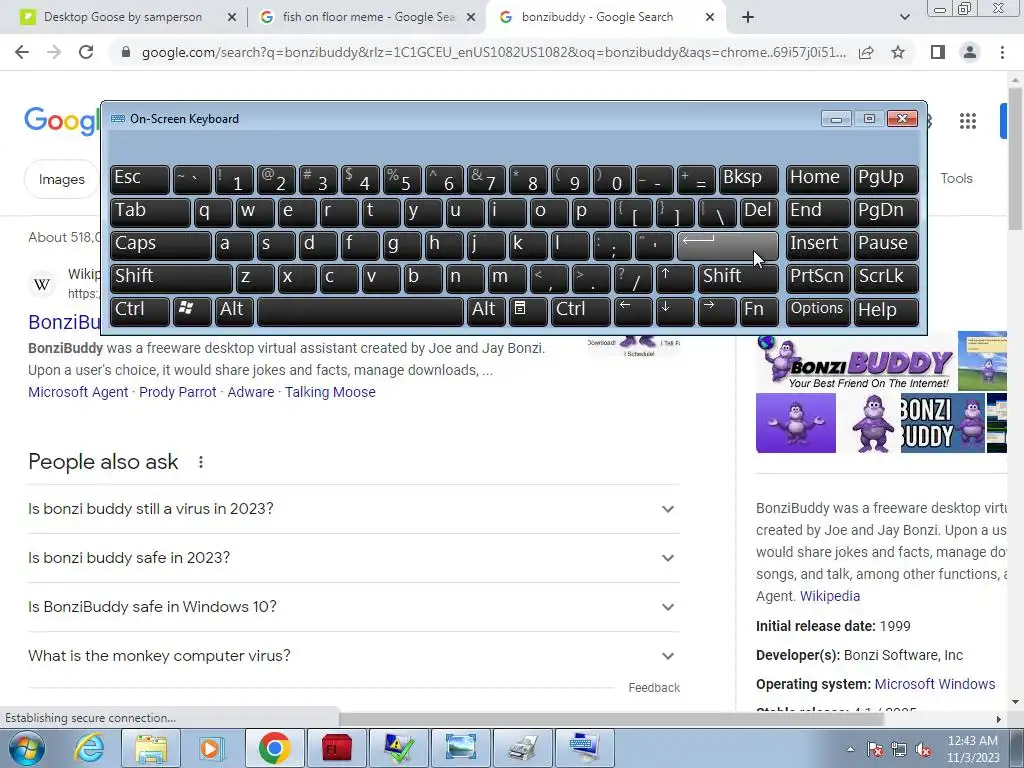Open the Microsoft Windows link

click(x=935, y=684)
